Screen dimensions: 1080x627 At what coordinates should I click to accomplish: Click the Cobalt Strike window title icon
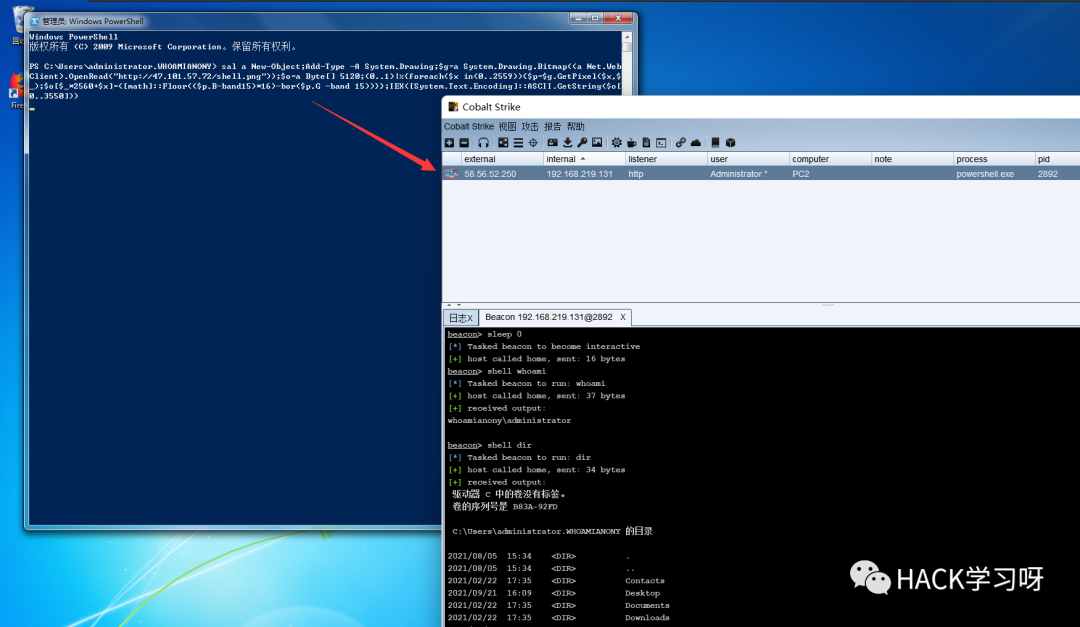click(453, 107)
